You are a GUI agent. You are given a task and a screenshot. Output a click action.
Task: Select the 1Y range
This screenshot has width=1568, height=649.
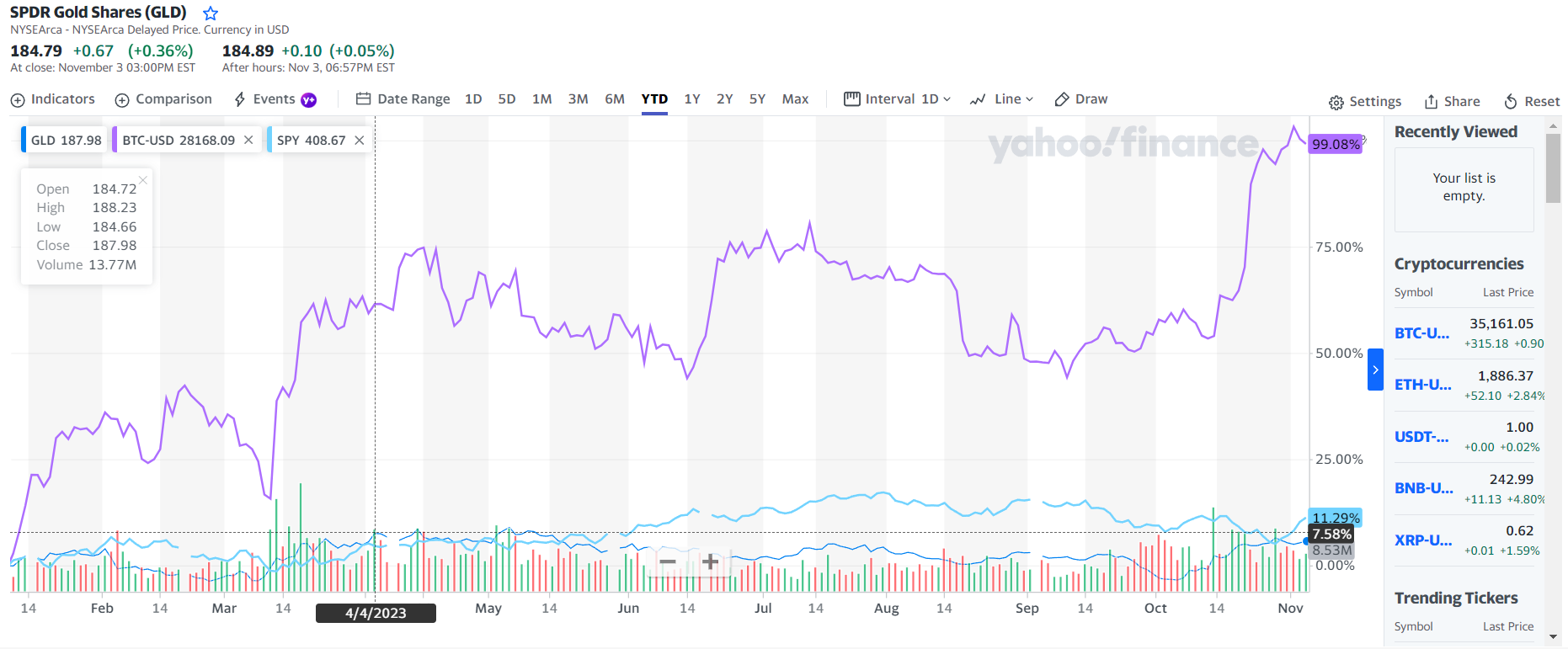[692, 99]
